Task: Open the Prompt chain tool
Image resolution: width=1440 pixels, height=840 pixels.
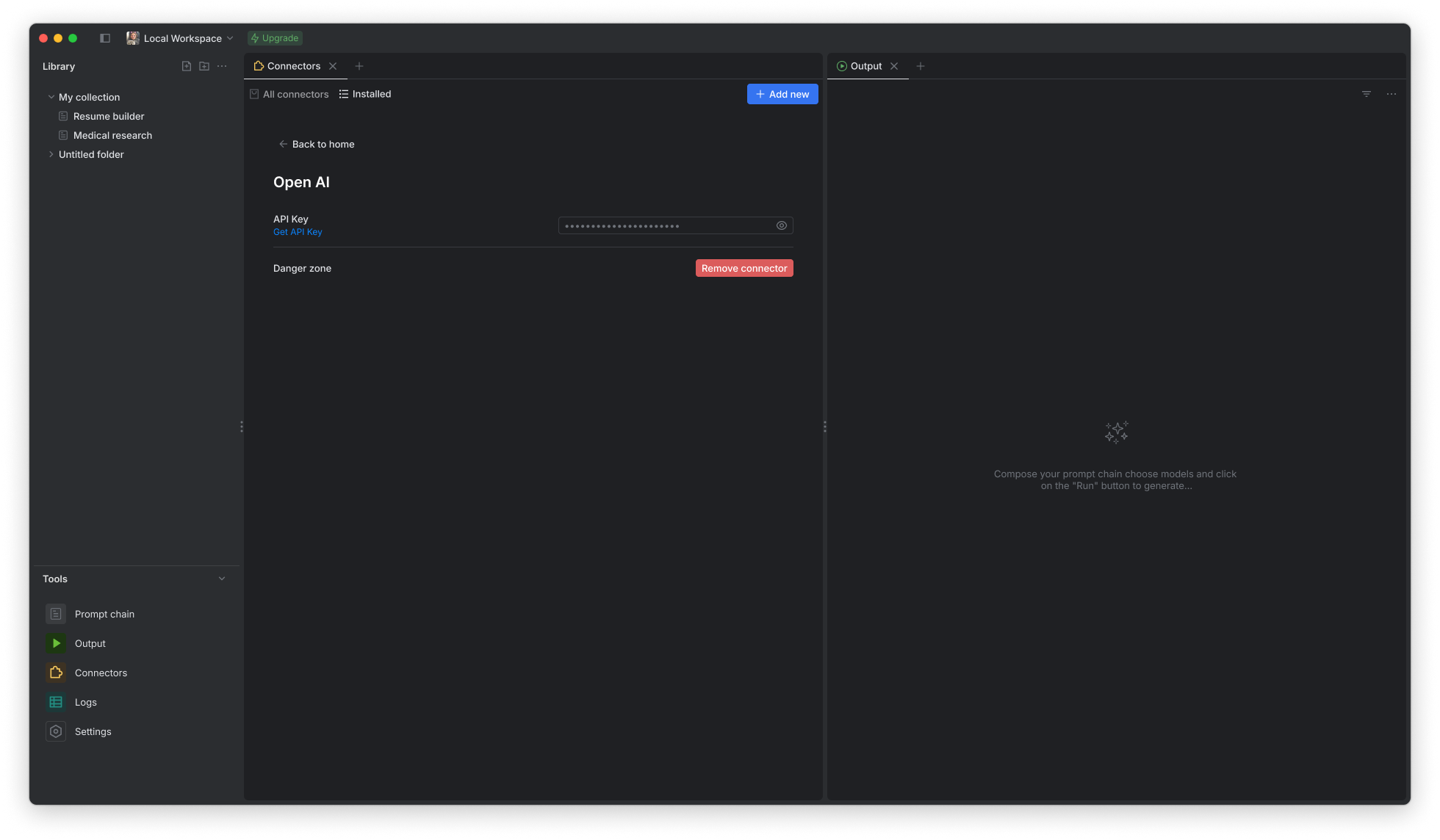Action: [x=104, y=614]
